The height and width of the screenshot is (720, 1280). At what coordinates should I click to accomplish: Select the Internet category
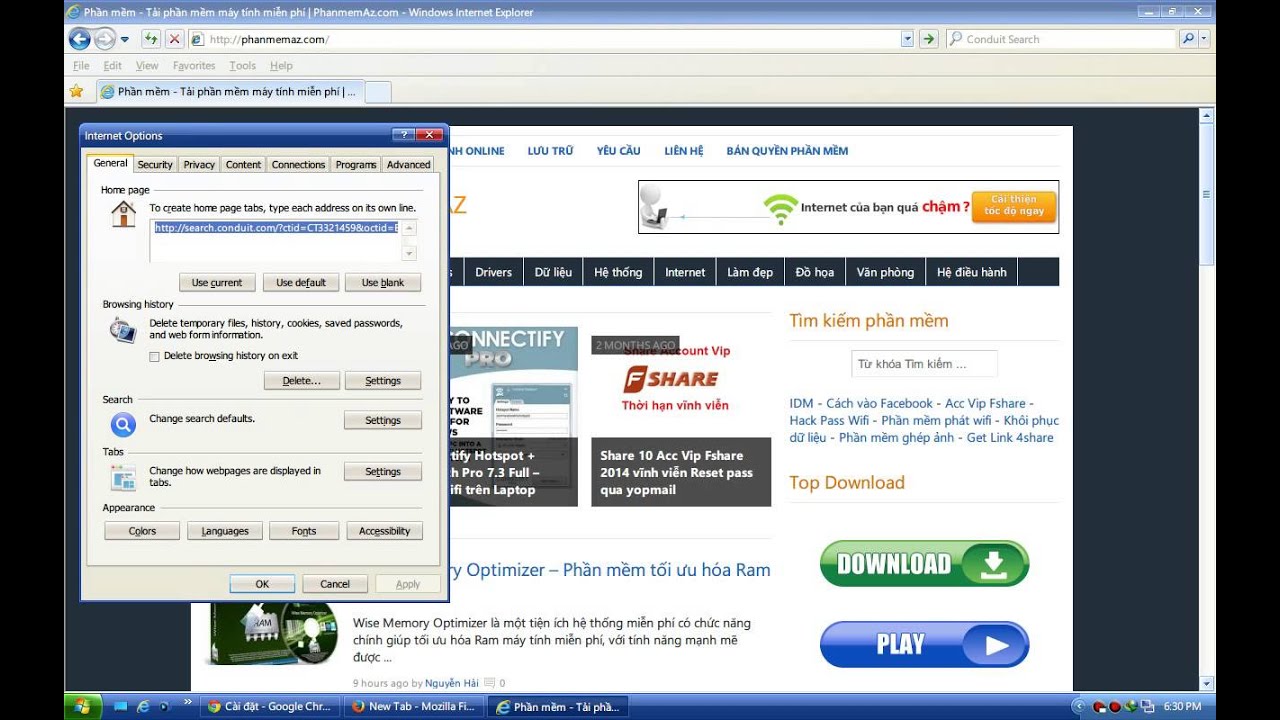click(685, 272)
